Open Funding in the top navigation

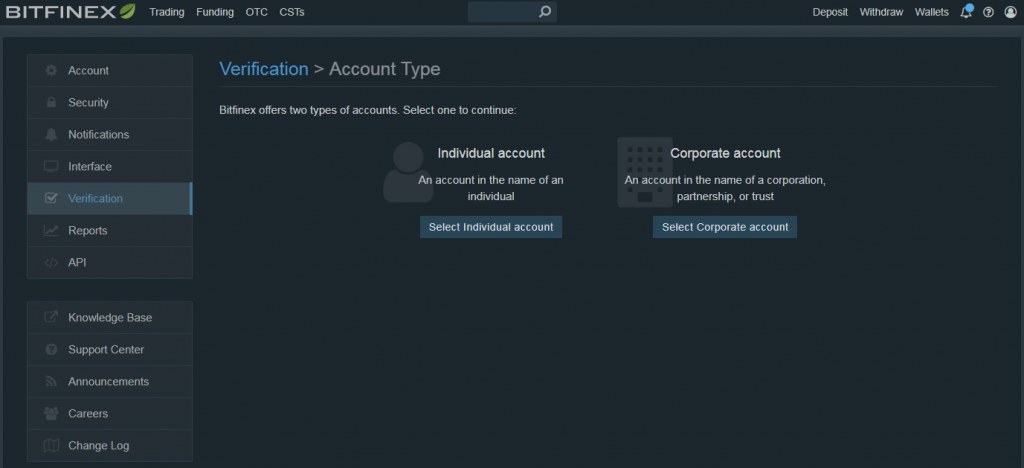(215, 12)
